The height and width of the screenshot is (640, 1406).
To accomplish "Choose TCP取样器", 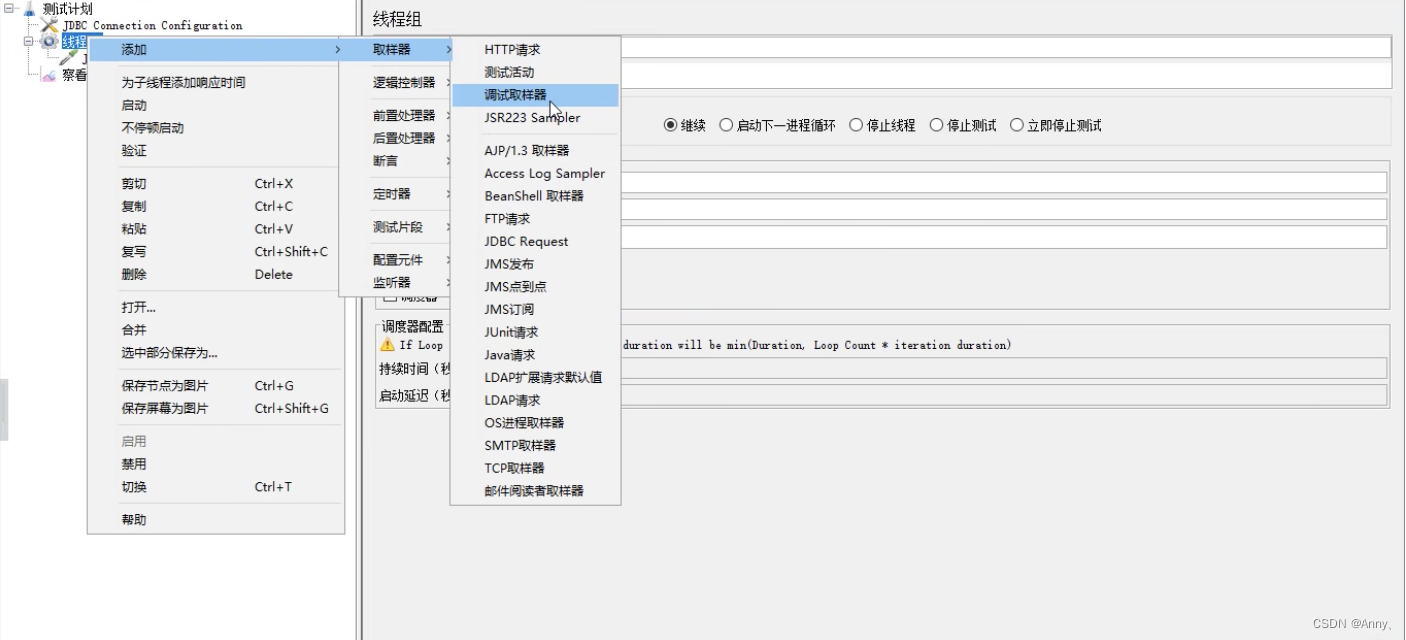I will pyautogui.click(x=535, y=468).
